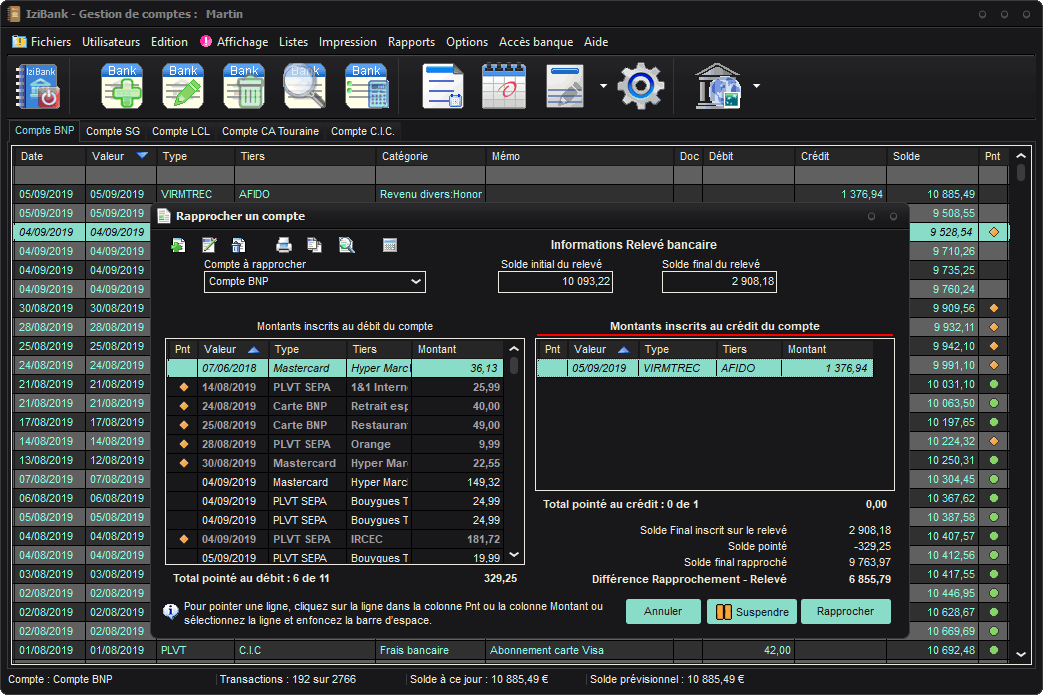Open the bank search magnifier in main toolbar
Viewport: 1043px width, 695px height.
click(305, 86)
